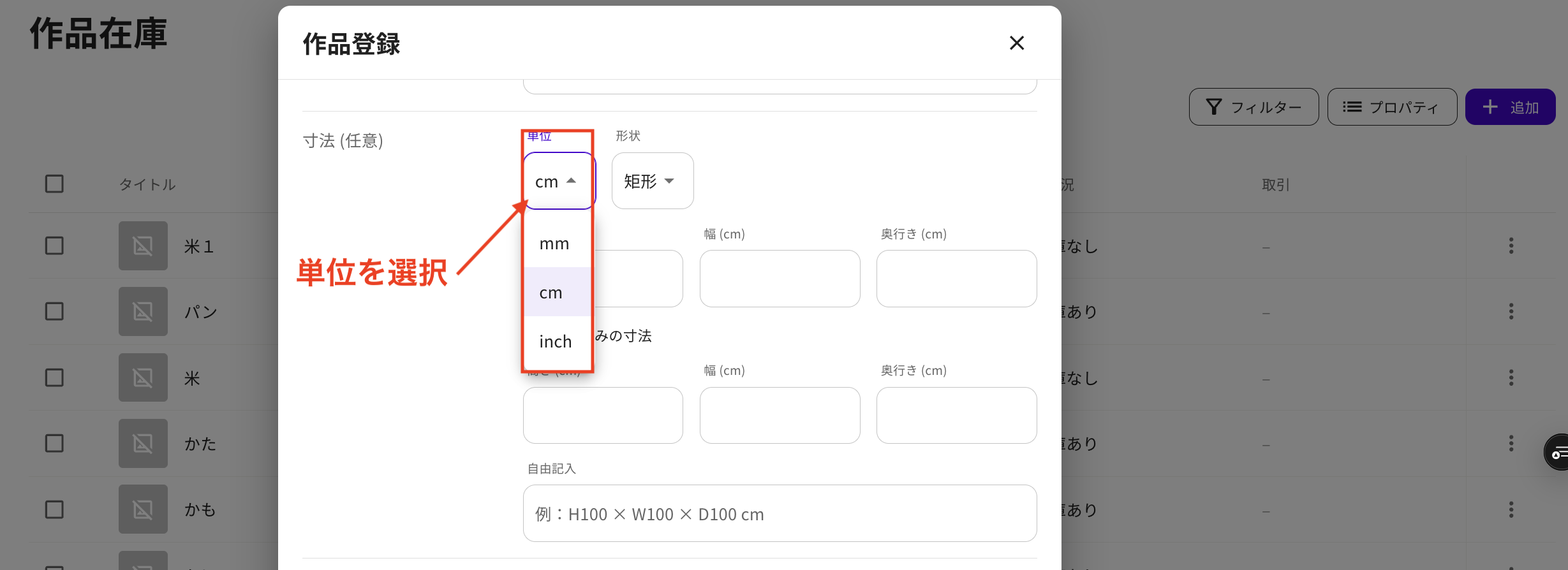Check the checkbox for the かも row
Screen dimensions: 1568x570
(x=54, y=509)
